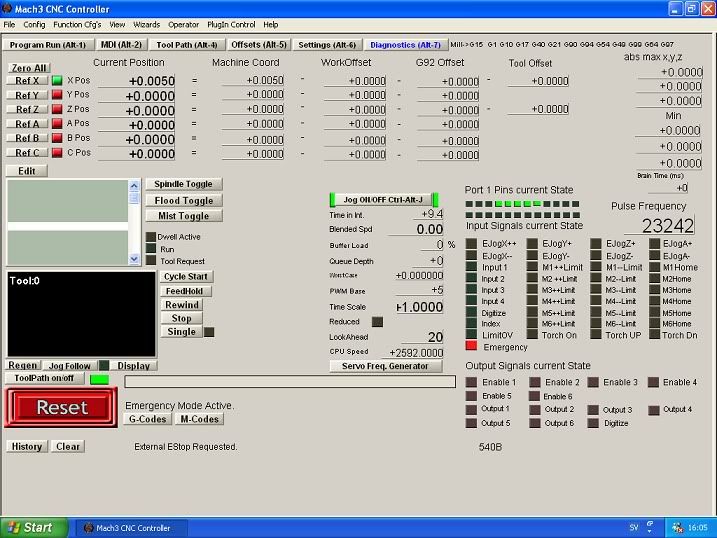
Task: Click the green ToolPath on/off LED
Action: 99,379
